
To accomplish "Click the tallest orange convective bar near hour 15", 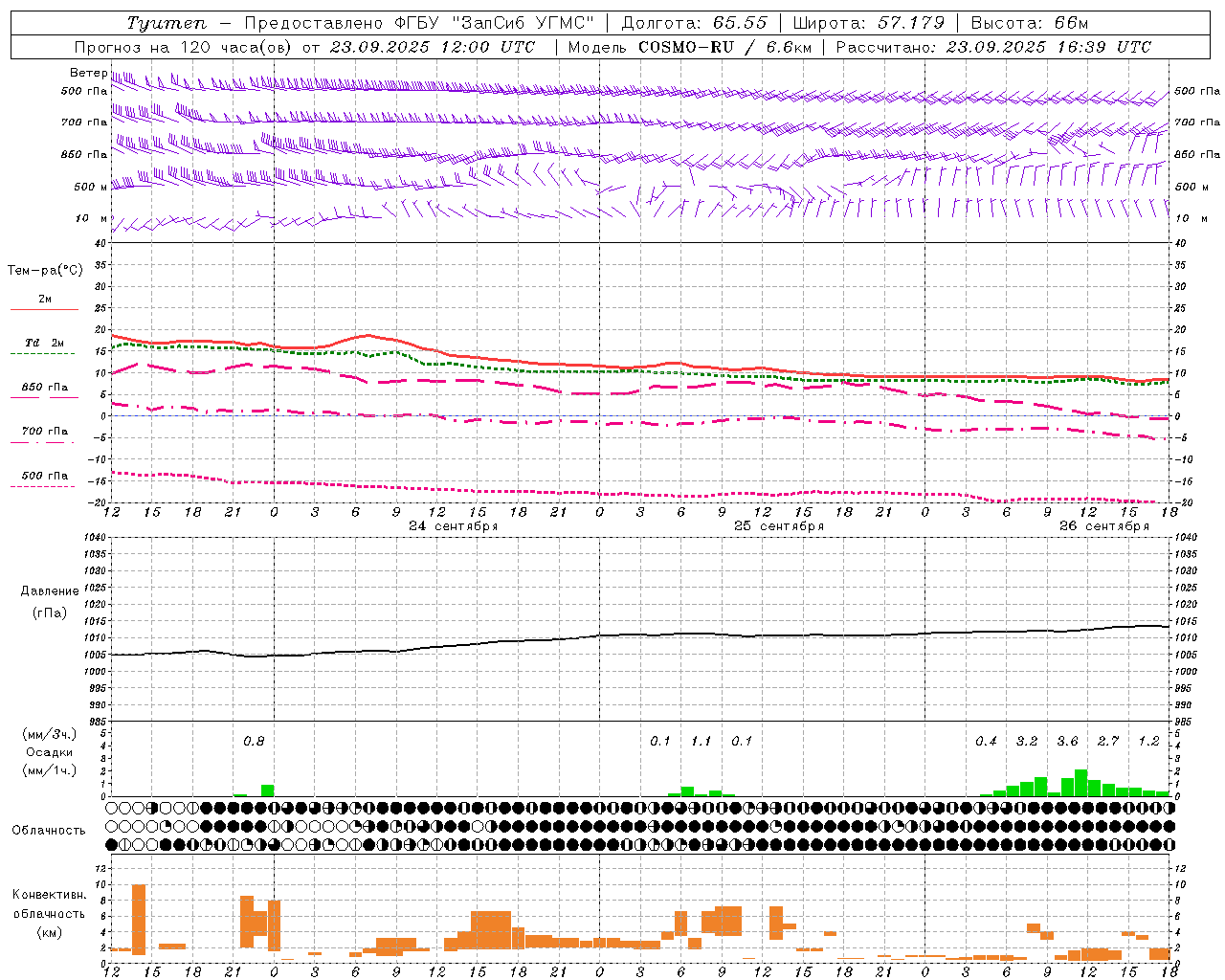I will (139, 920).
